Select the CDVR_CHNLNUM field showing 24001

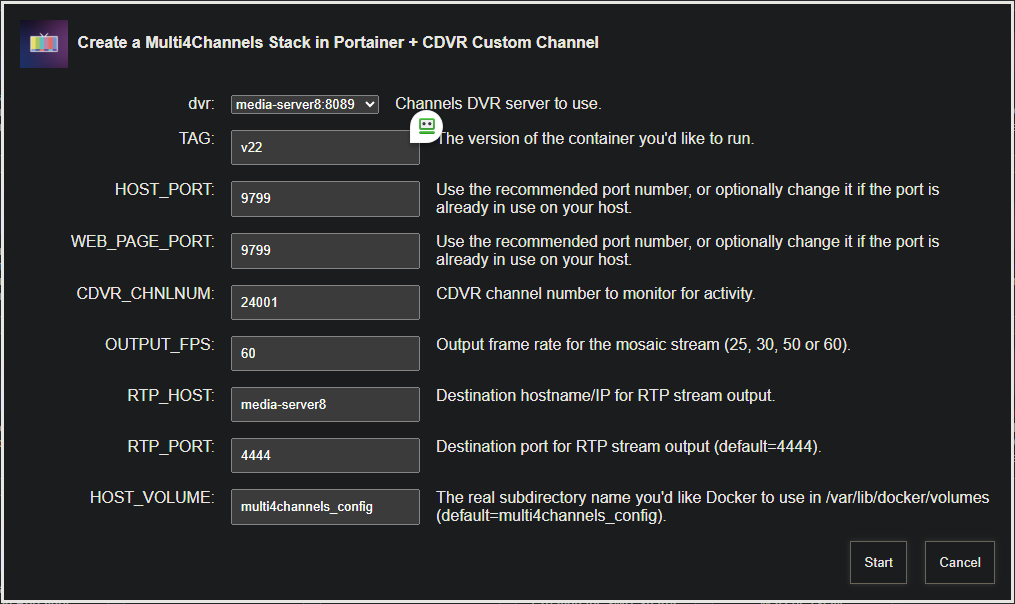[x=324, y=302]
